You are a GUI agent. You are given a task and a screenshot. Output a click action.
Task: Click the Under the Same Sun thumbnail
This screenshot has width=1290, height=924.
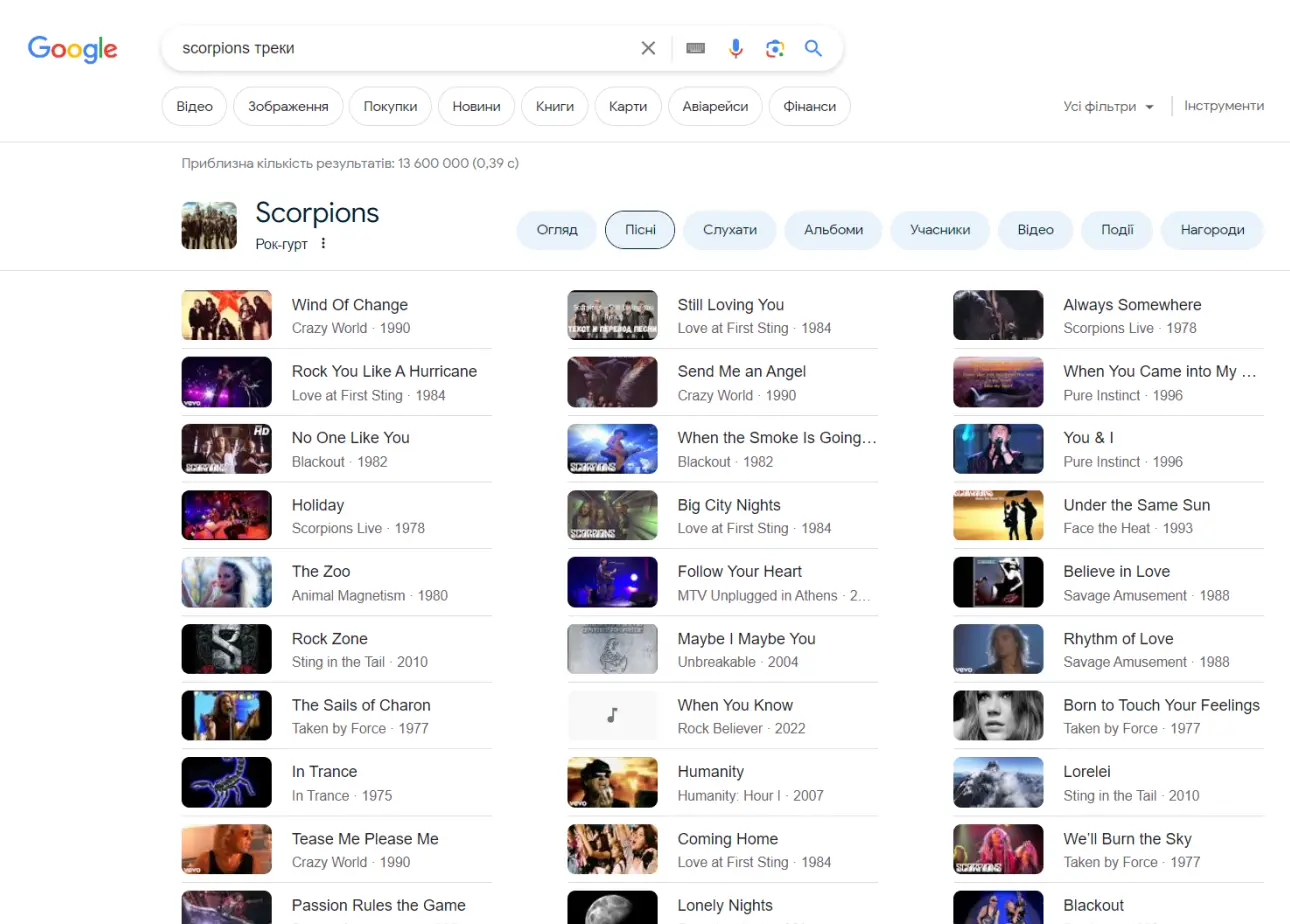click(999, 515)
